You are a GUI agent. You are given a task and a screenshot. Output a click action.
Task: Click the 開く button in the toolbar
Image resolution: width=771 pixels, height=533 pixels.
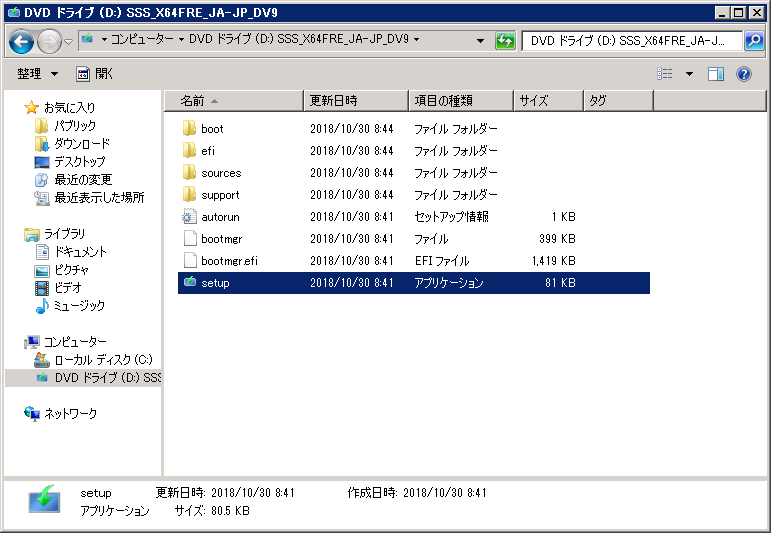click(x=94, y=74)
